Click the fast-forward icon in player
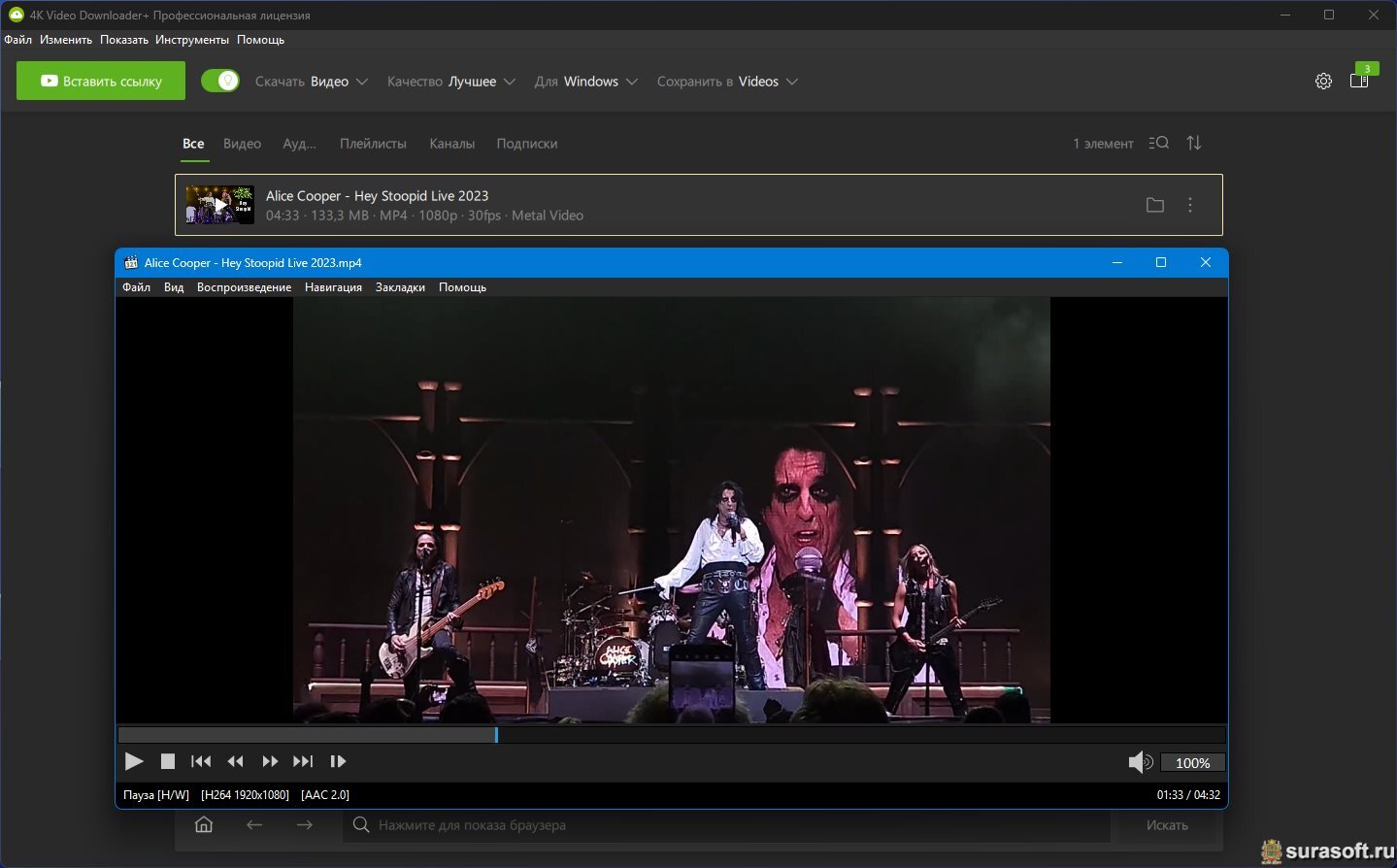 click(270, 762)
